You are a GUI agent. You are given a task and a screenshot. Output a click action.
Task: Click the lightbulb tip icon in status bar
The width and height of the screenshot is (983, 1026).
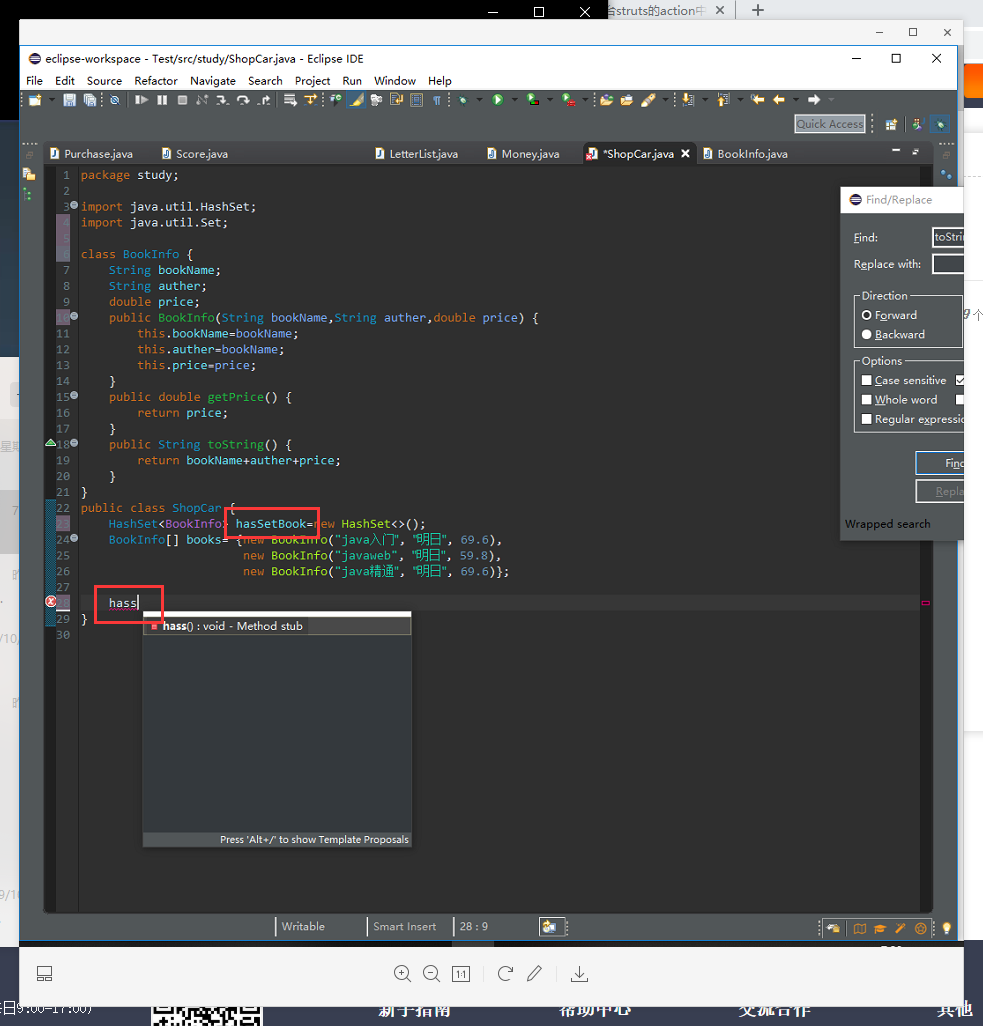click(946, 928)
